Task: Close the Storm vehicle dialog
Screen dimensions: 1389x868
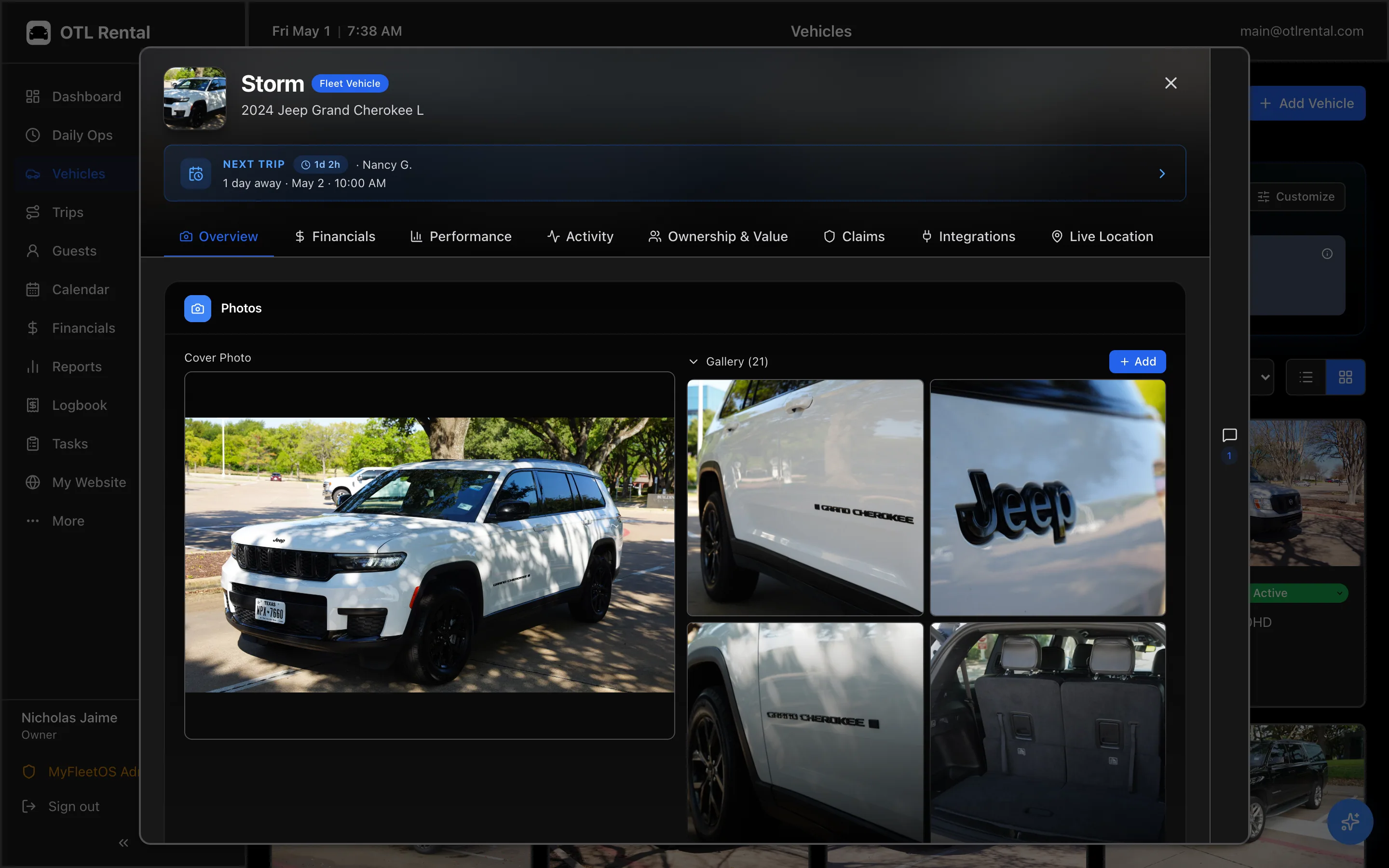Action: [x=1171, y=83]
